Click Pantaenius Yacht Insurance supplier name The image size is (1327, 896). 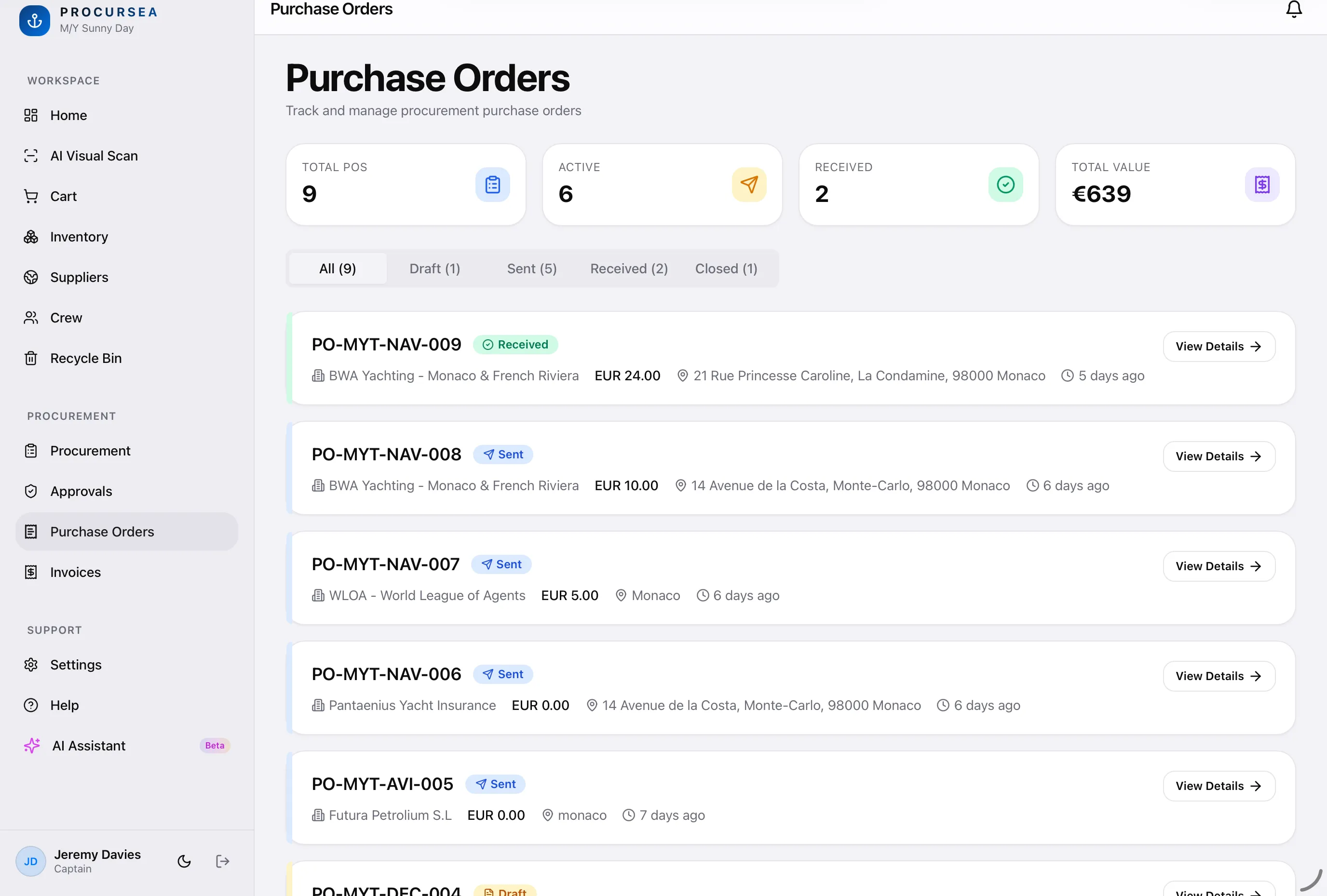pos(412,706)
